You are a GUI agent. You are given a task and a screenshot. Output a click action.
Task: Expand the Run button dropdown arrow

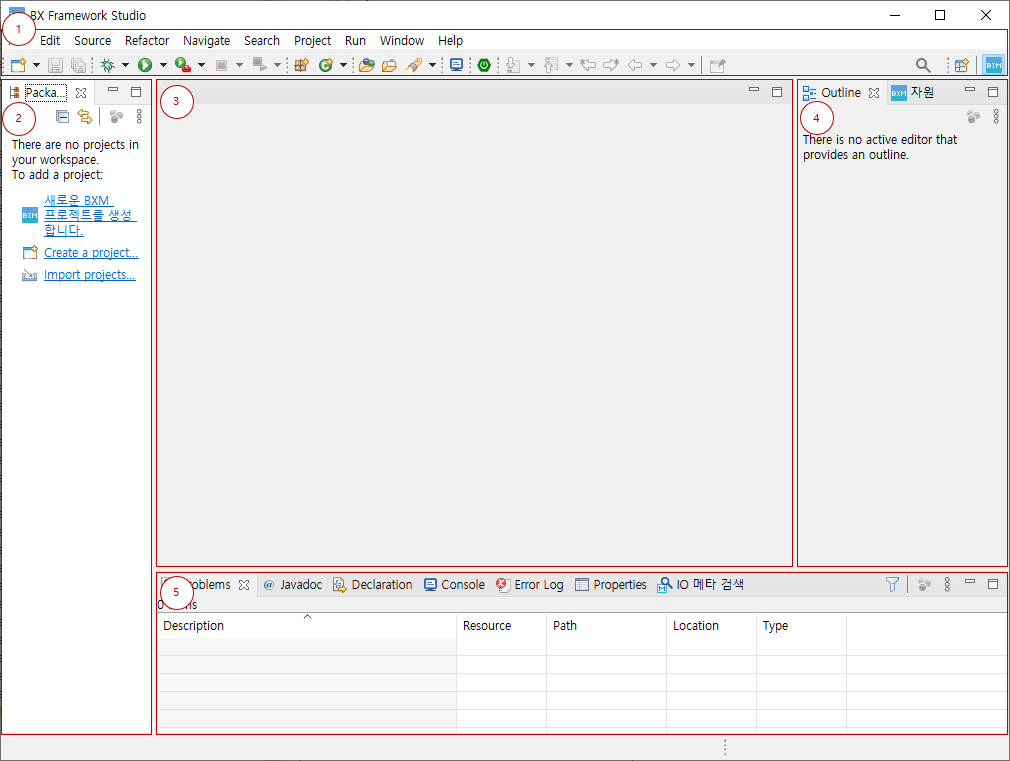pyautogui.click(x=163, y=65)
